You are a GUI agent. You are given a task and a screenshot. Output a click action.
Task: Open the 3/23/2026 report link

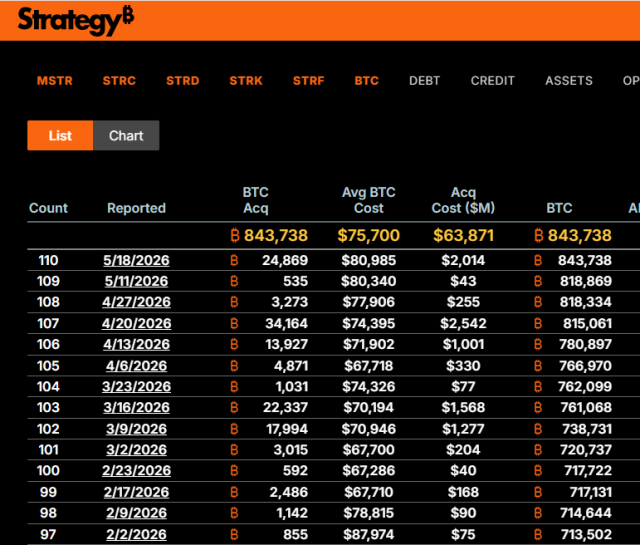pos(136,387)
